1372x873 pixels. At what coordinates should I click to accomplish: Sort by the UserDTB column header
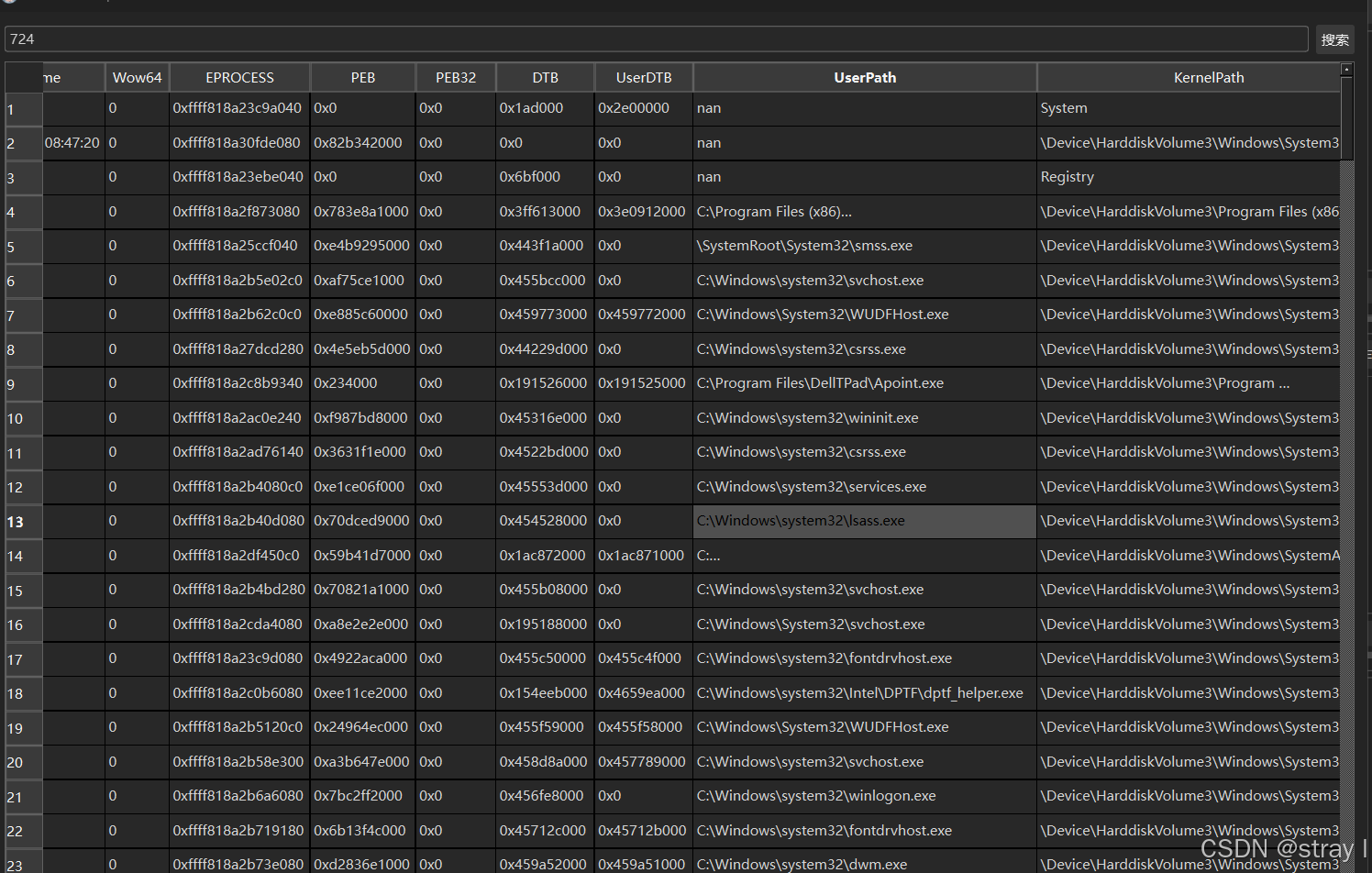click(644, 78)
